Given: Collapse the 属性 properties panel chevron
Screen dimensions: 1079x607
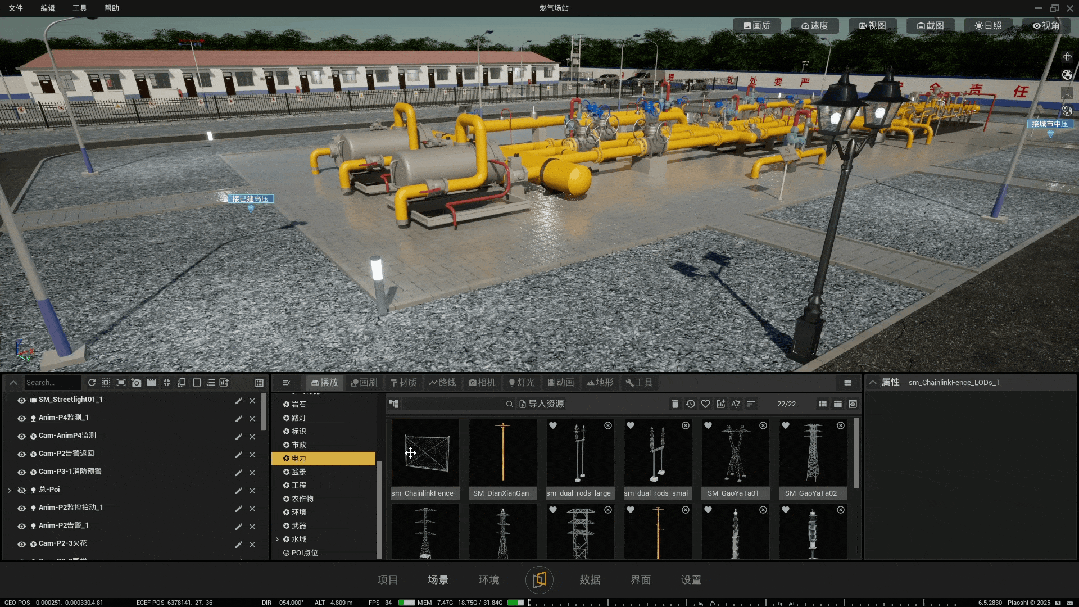Looking at the screenshot, I should [x=873, y=383].
